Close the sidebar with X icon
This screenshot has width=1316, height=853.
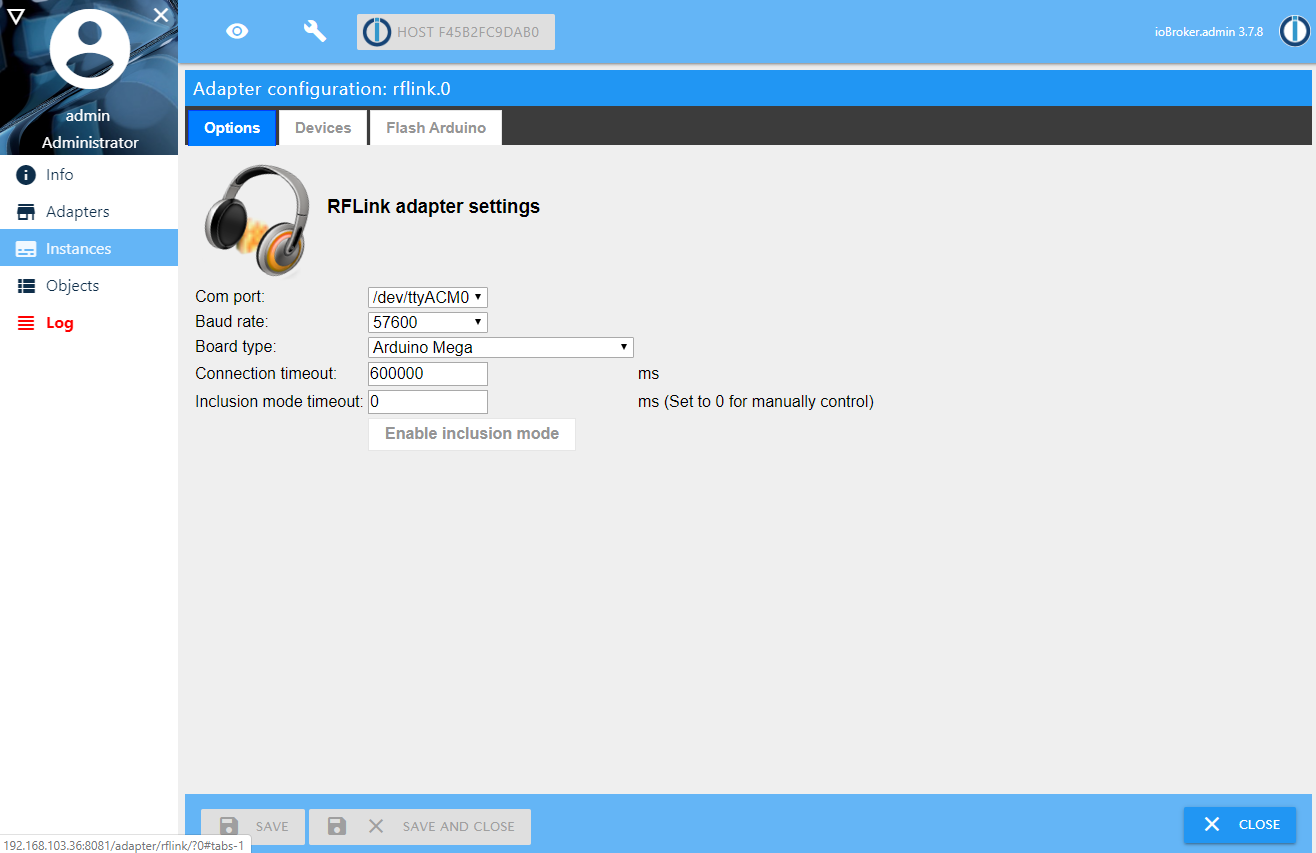point(161,15)
